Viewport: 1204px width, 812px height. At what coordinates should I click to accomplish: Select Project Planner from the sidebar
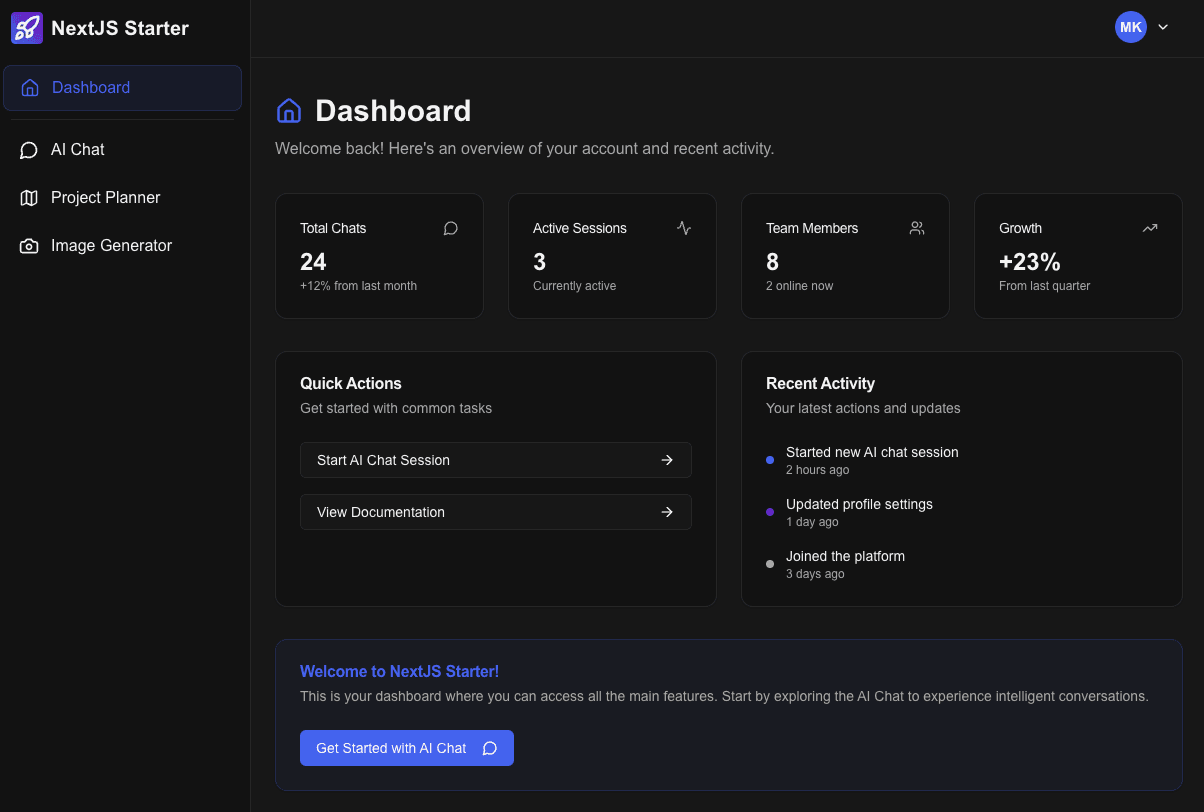coord(105,197)
